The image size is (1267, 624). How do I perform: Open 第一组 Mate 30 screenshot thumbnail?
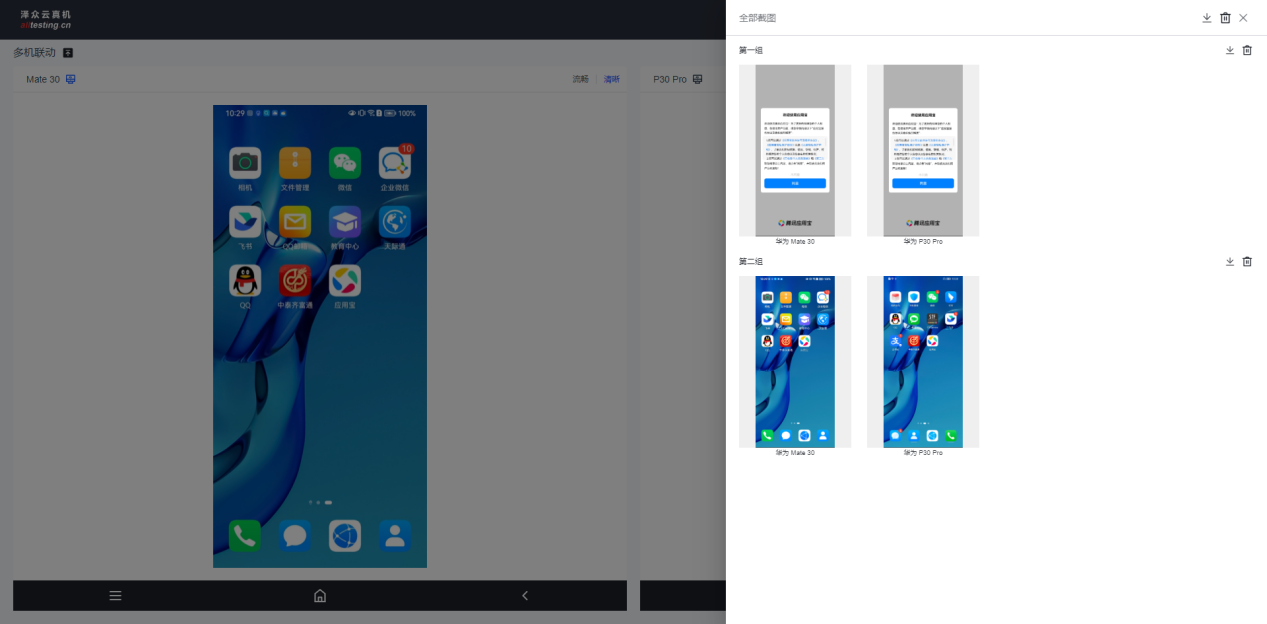[x=795, y=150]
